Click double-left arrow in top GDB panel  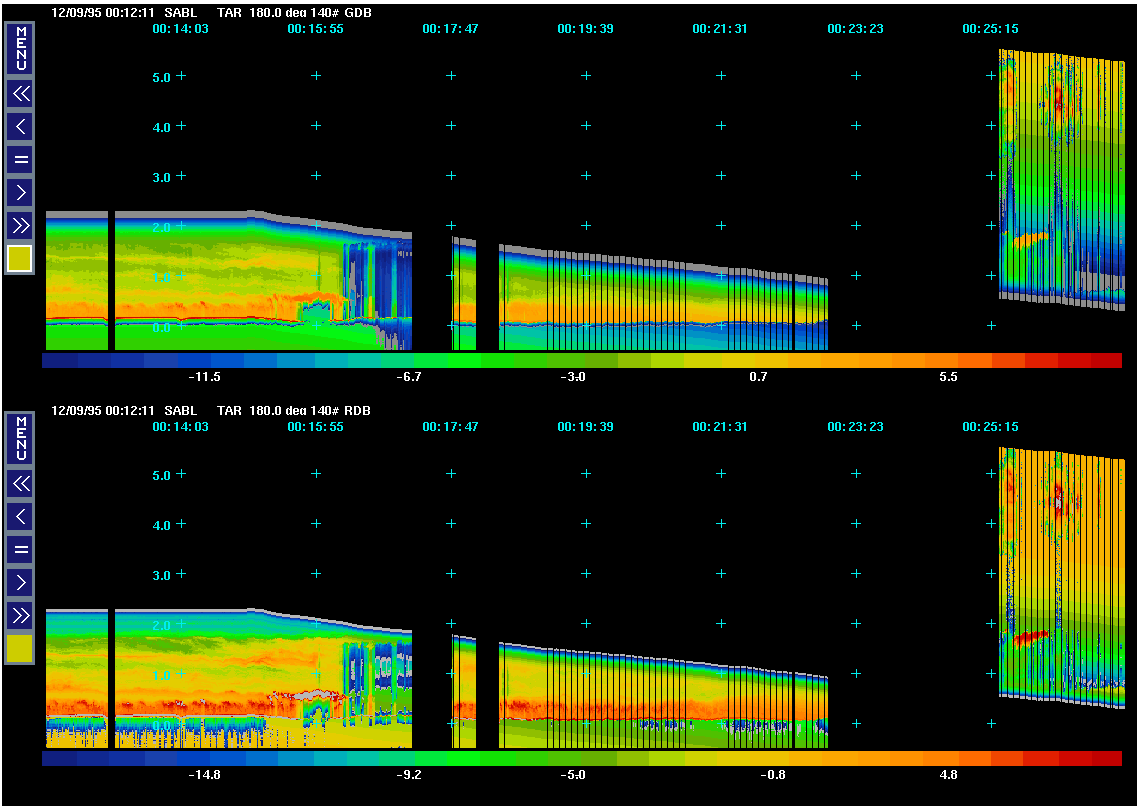point(20,94)
